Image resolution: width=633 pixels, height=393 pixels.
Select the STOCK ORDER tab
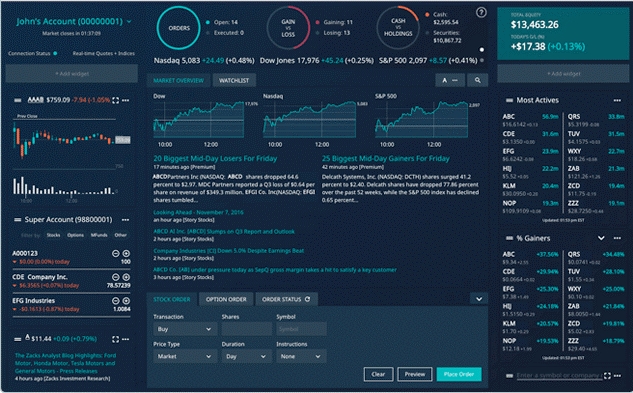[x=172, y=299]
